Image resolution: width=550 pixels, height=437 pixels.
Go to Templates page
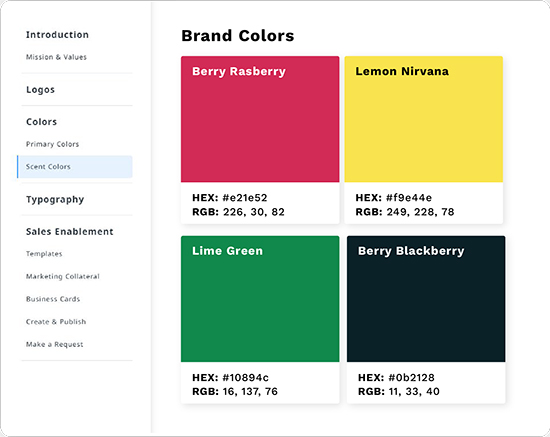(x=44, y=254)
